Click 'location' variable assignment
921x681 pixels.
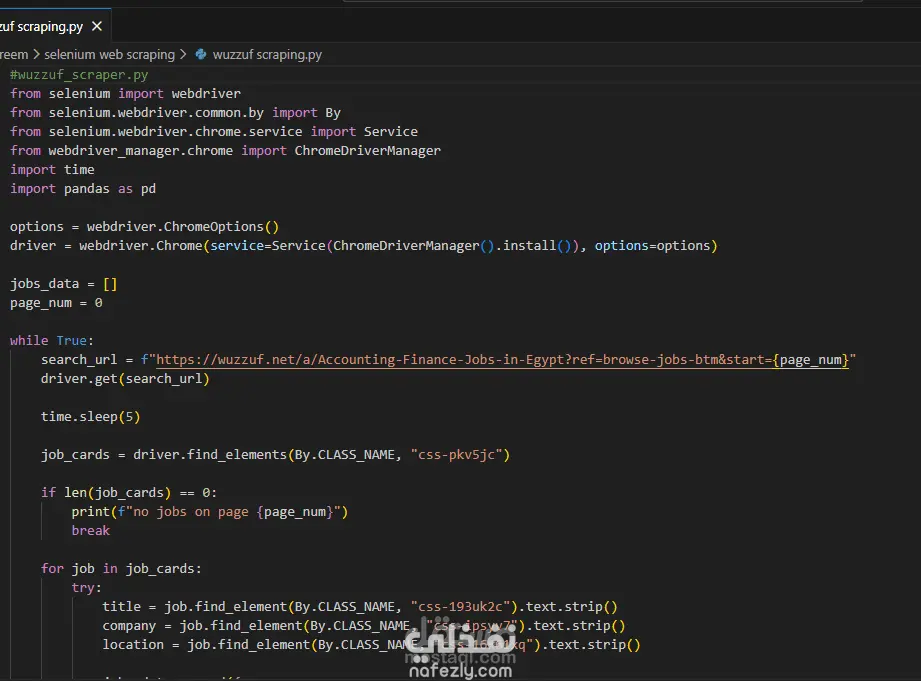click(x=133, y=645)
